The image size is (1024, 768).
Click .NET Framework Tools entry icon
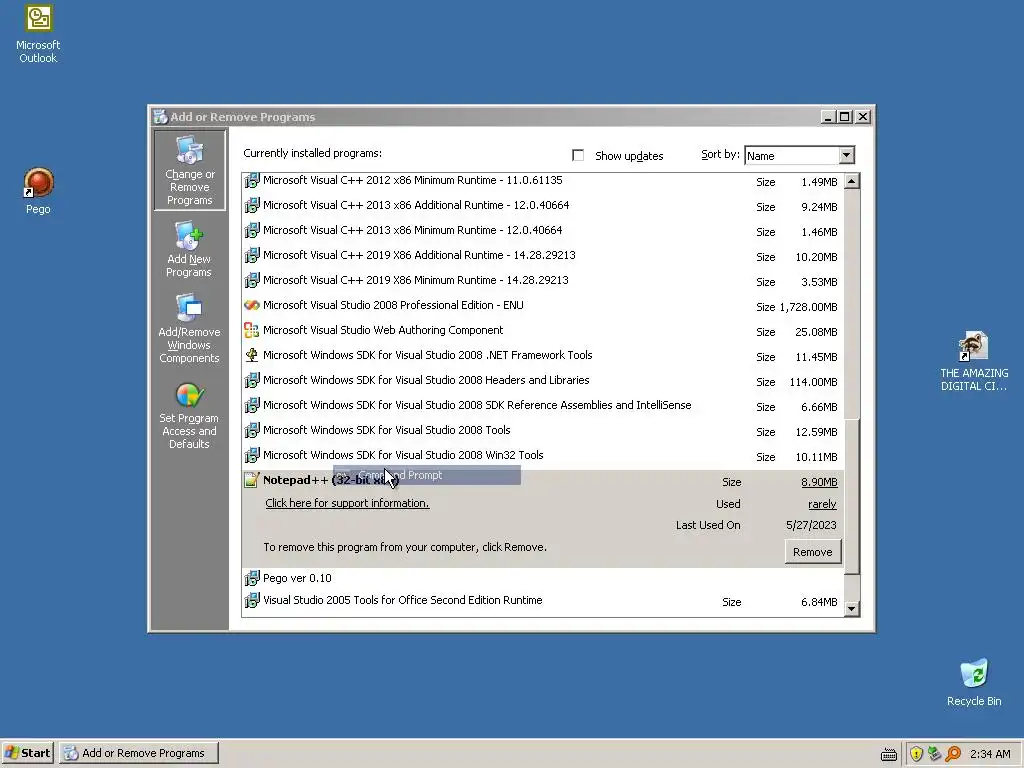251,355
